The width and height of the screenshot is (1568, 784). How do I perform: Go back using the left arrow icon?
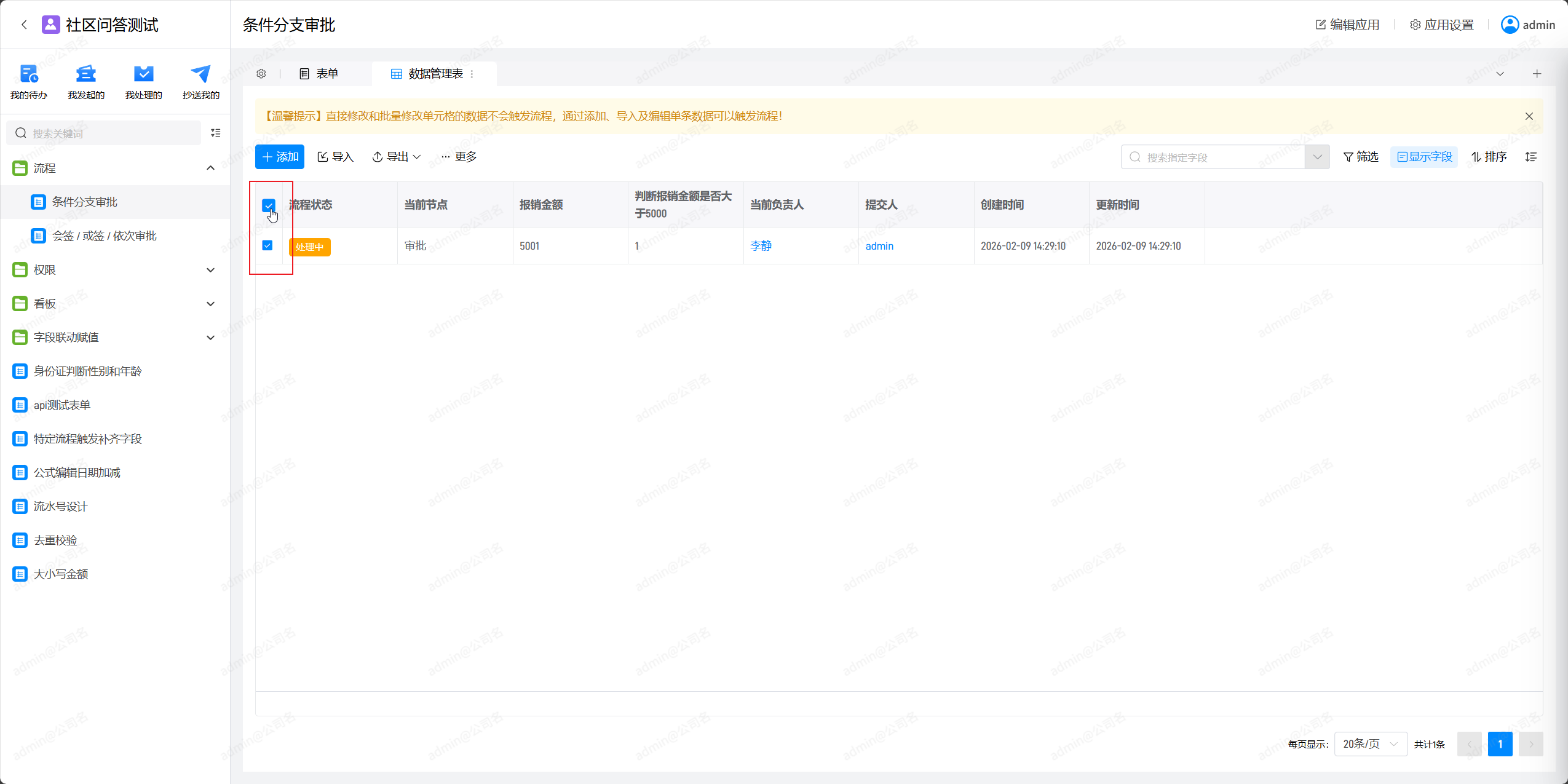24,25
